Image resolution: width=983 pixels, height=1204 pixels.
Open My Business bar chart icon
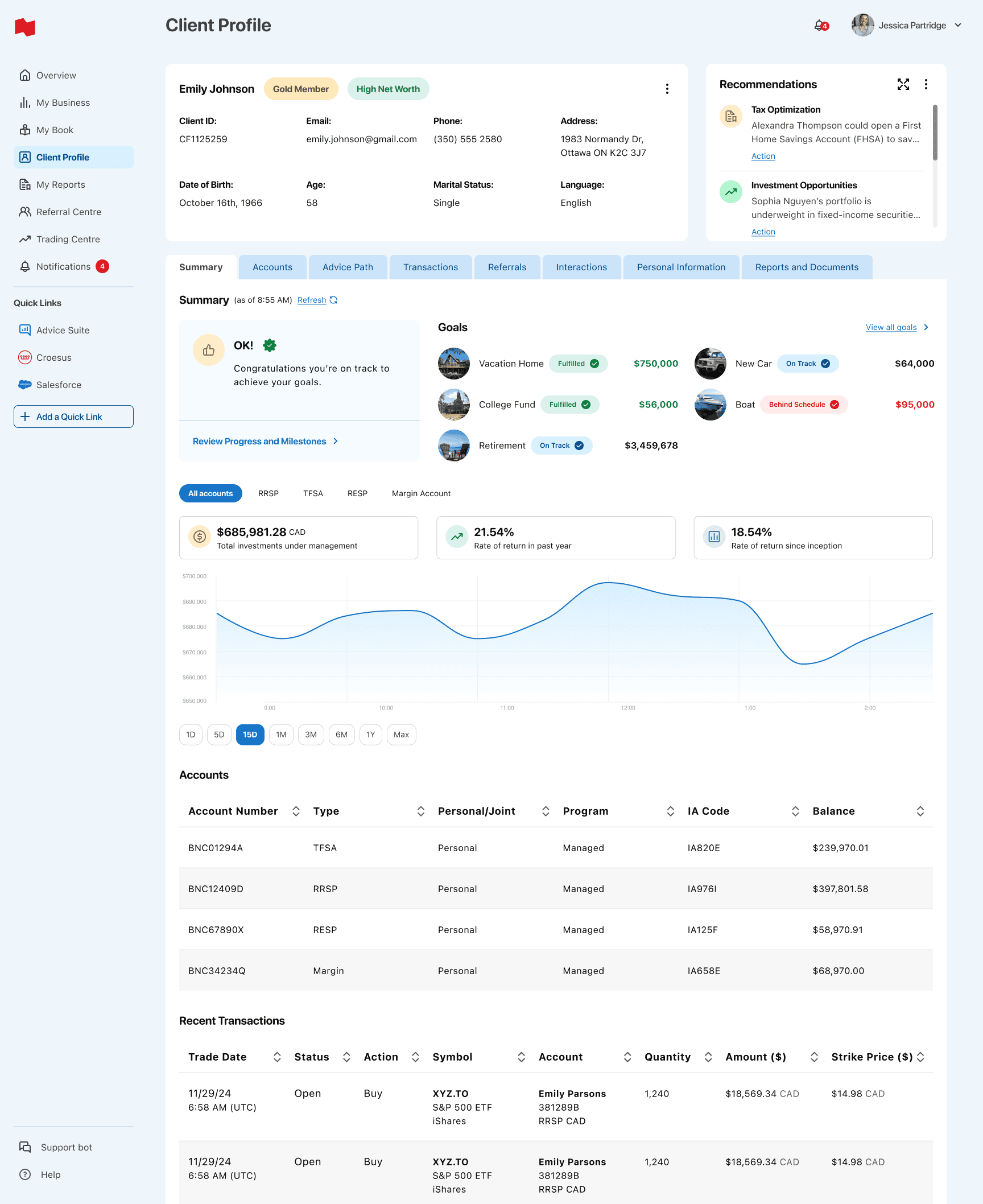25,102
